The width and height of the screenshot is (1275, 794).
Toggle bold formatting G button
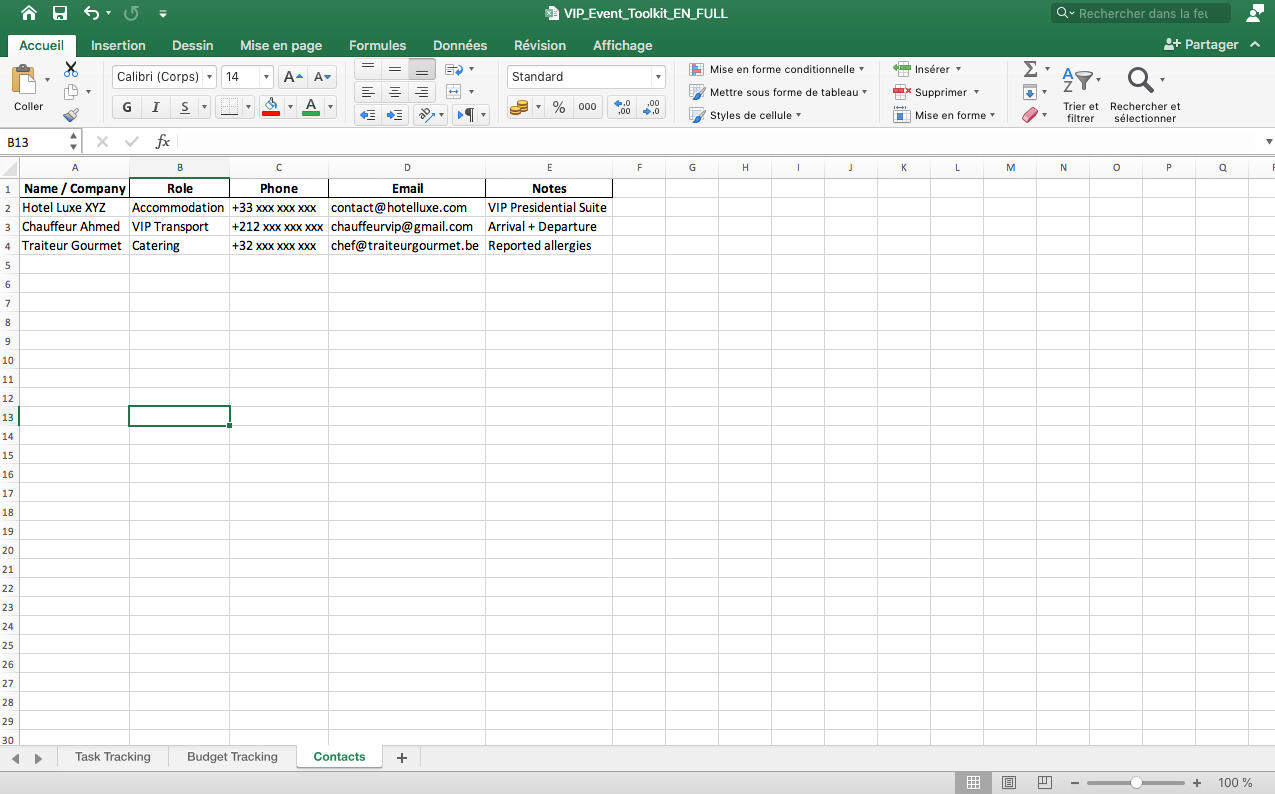pos(126,107)
